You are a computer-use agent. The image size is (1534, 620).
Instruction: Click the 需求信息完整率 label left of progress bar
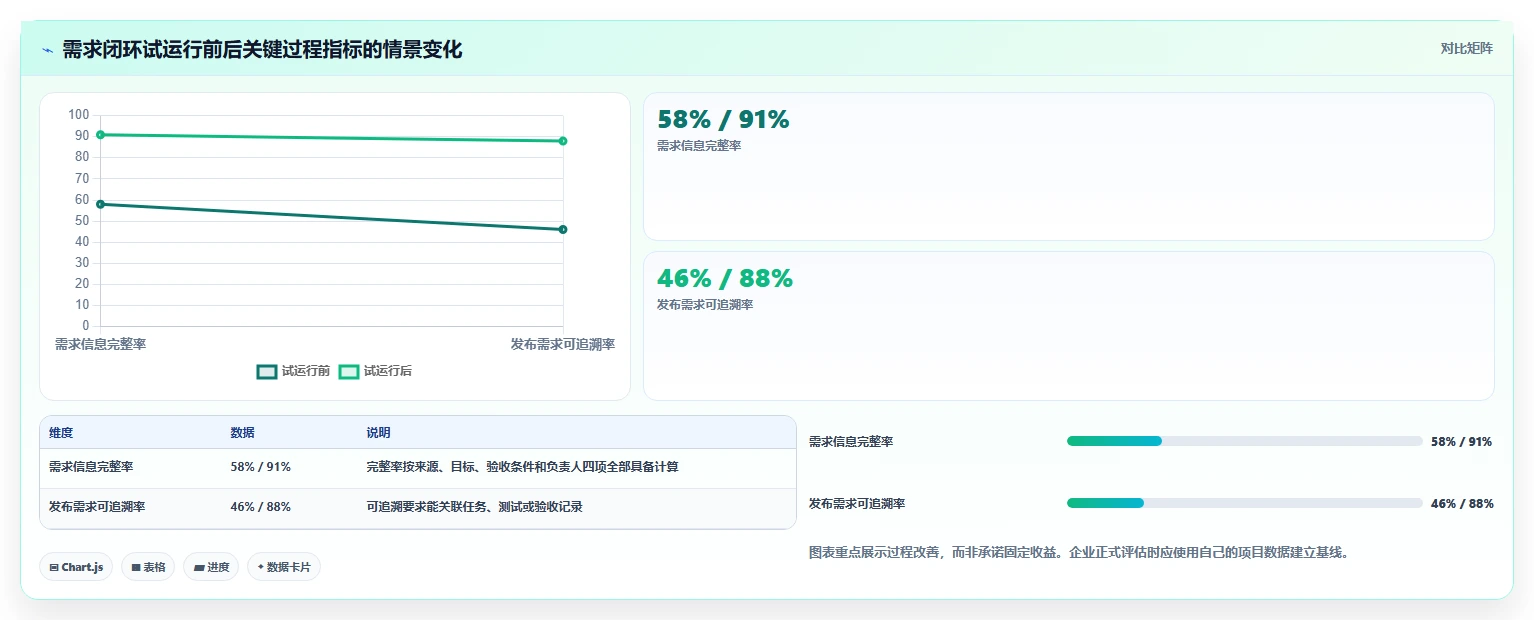coord(851,441)
